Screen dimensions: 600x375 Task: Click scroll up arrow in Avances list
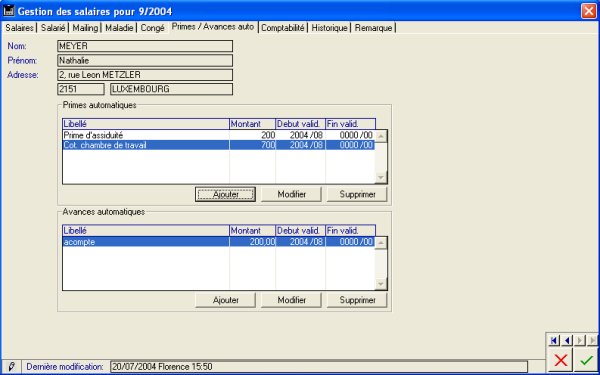(381, 243)
